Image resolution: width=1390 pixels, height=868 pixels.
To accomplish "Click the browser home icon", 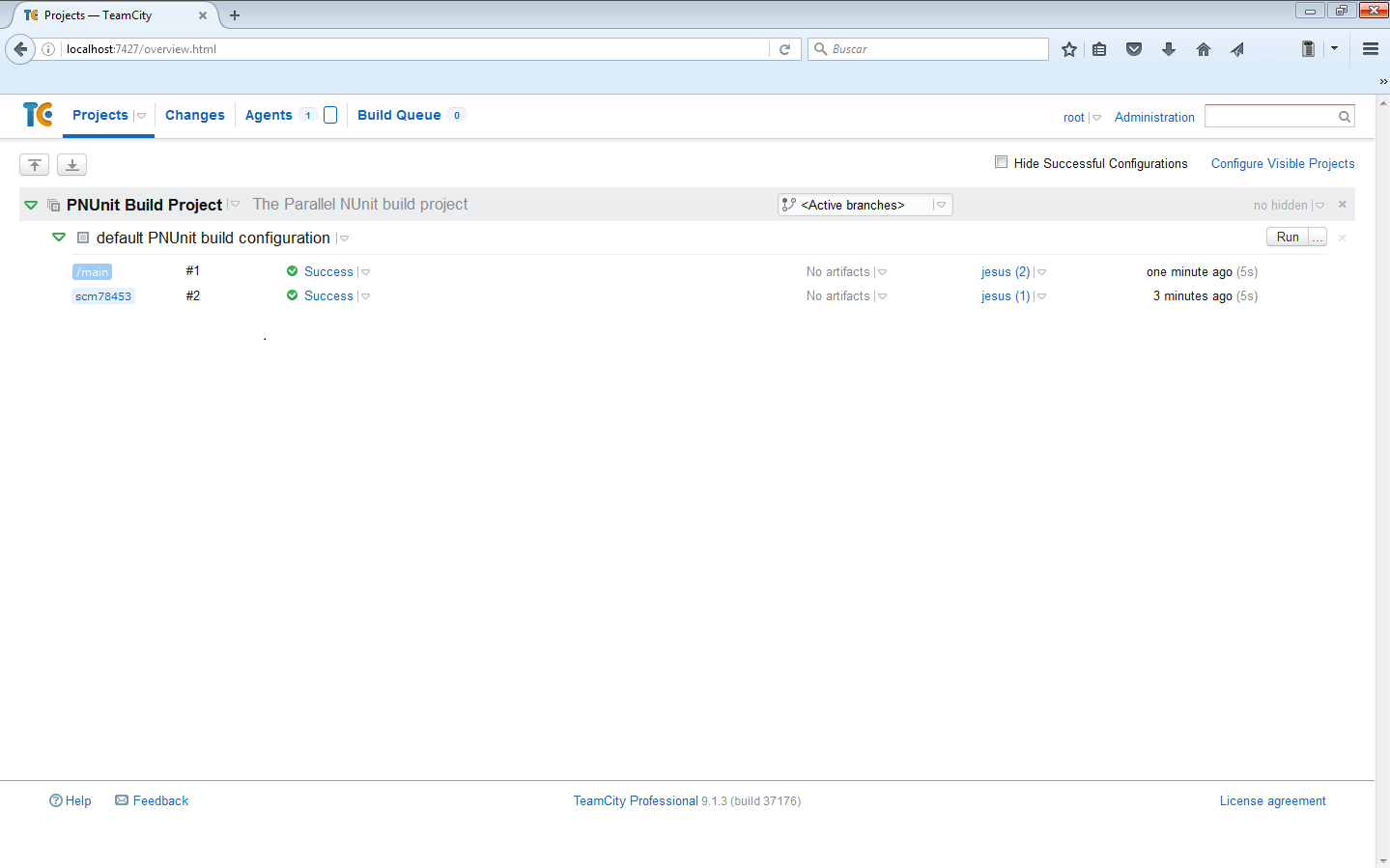I will pyautogui.click(x=1203, y=49).
